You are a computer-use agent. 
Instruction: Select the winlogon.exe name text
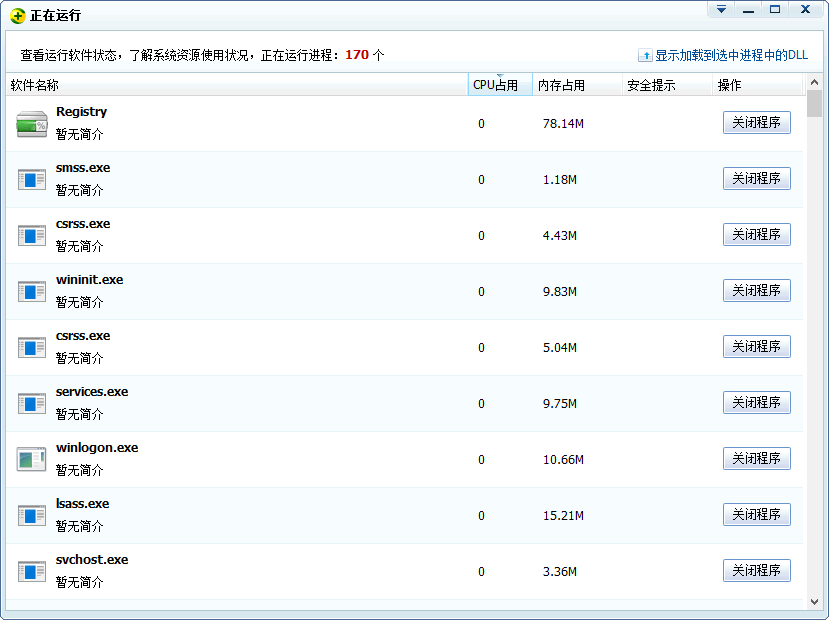tap(97, 448)
